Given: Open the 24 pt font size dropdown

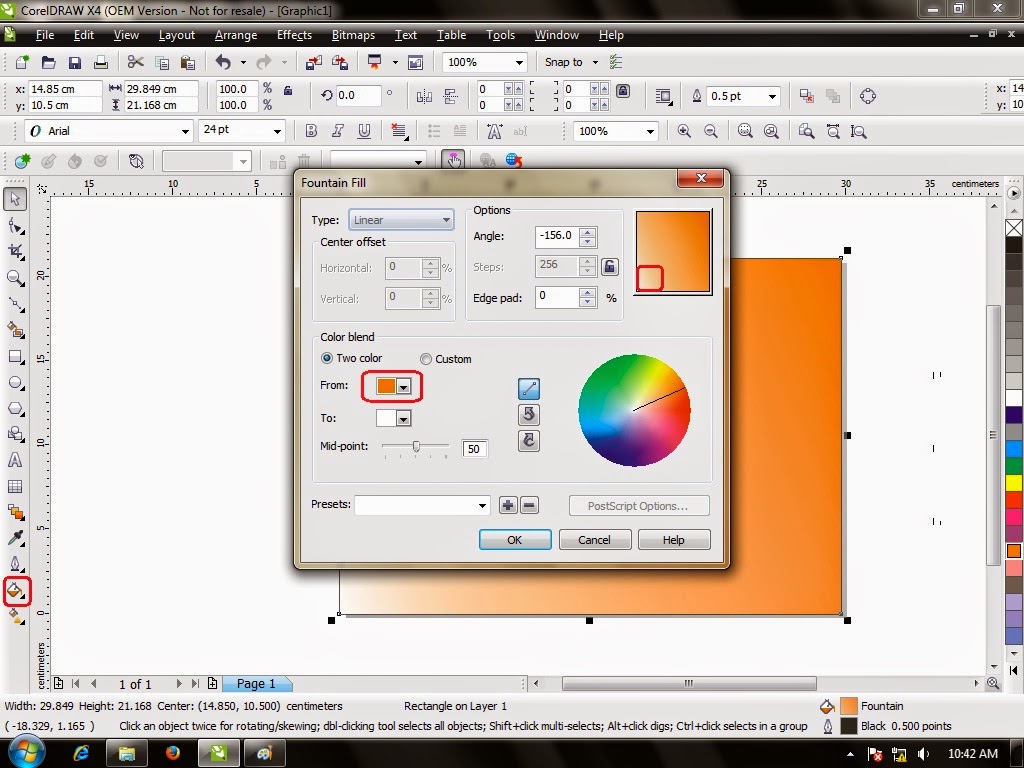Looking at the screenshot, I should (277, 131).
